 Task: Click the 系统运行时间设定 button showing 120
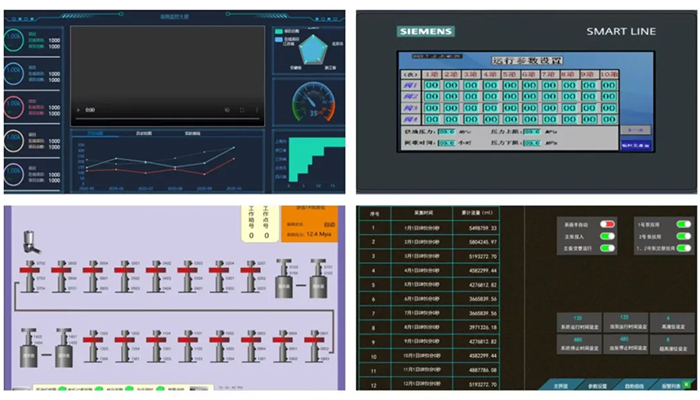(x=579, y=322)
